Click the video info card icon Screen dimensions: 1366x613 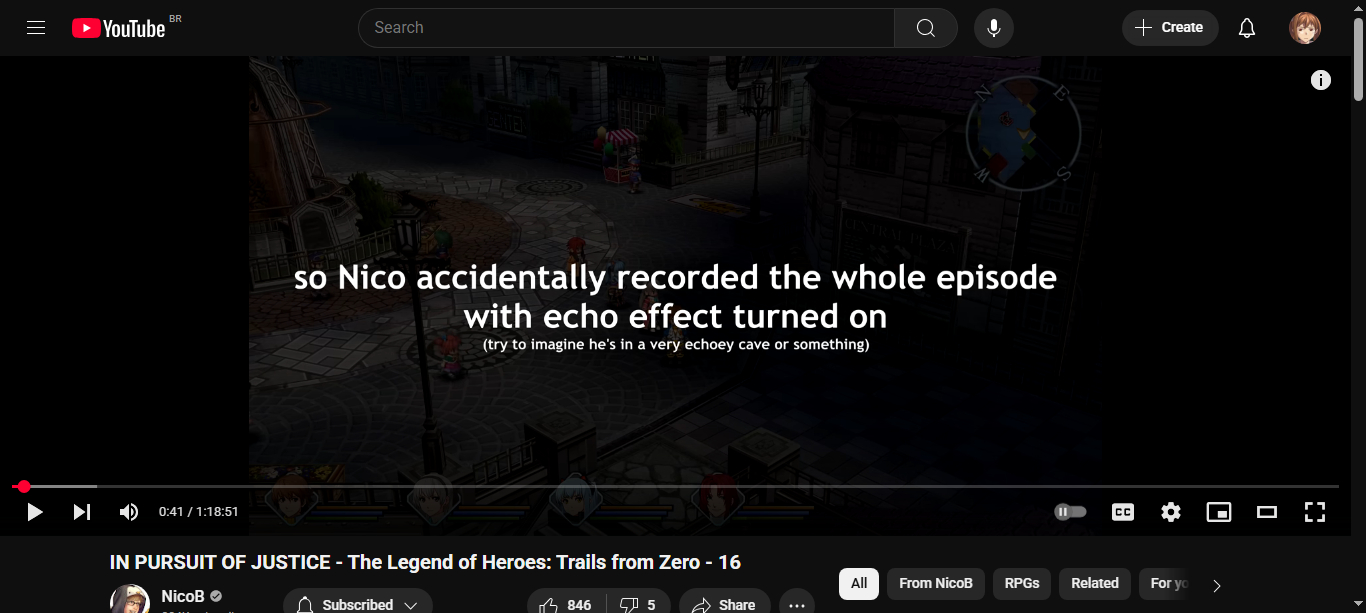pyautogui.click(x=1321, y=80)
